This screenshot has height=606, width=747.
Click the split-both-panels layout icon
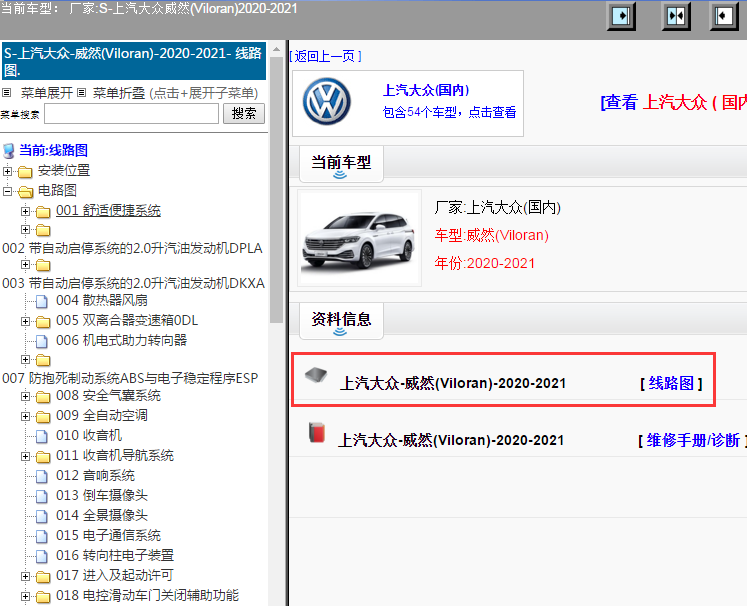[x=676, y=16]
